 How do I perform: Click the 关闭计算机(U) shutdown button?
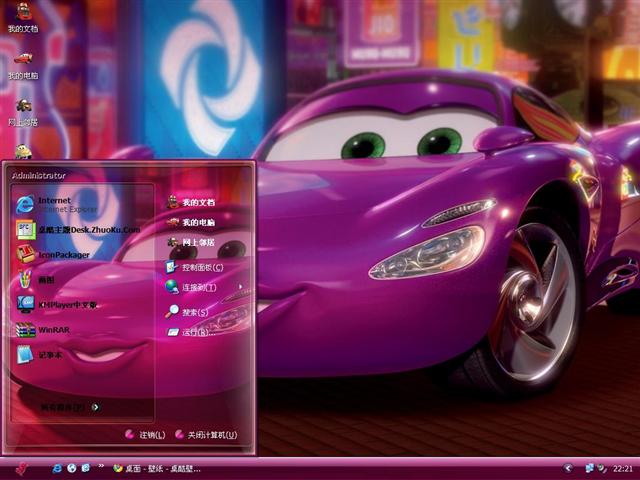coord(205,435)
